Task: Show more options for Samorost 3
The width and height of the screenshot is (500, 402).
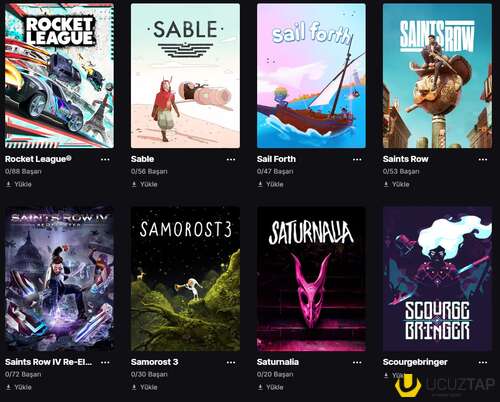Action: click(231, 362)
